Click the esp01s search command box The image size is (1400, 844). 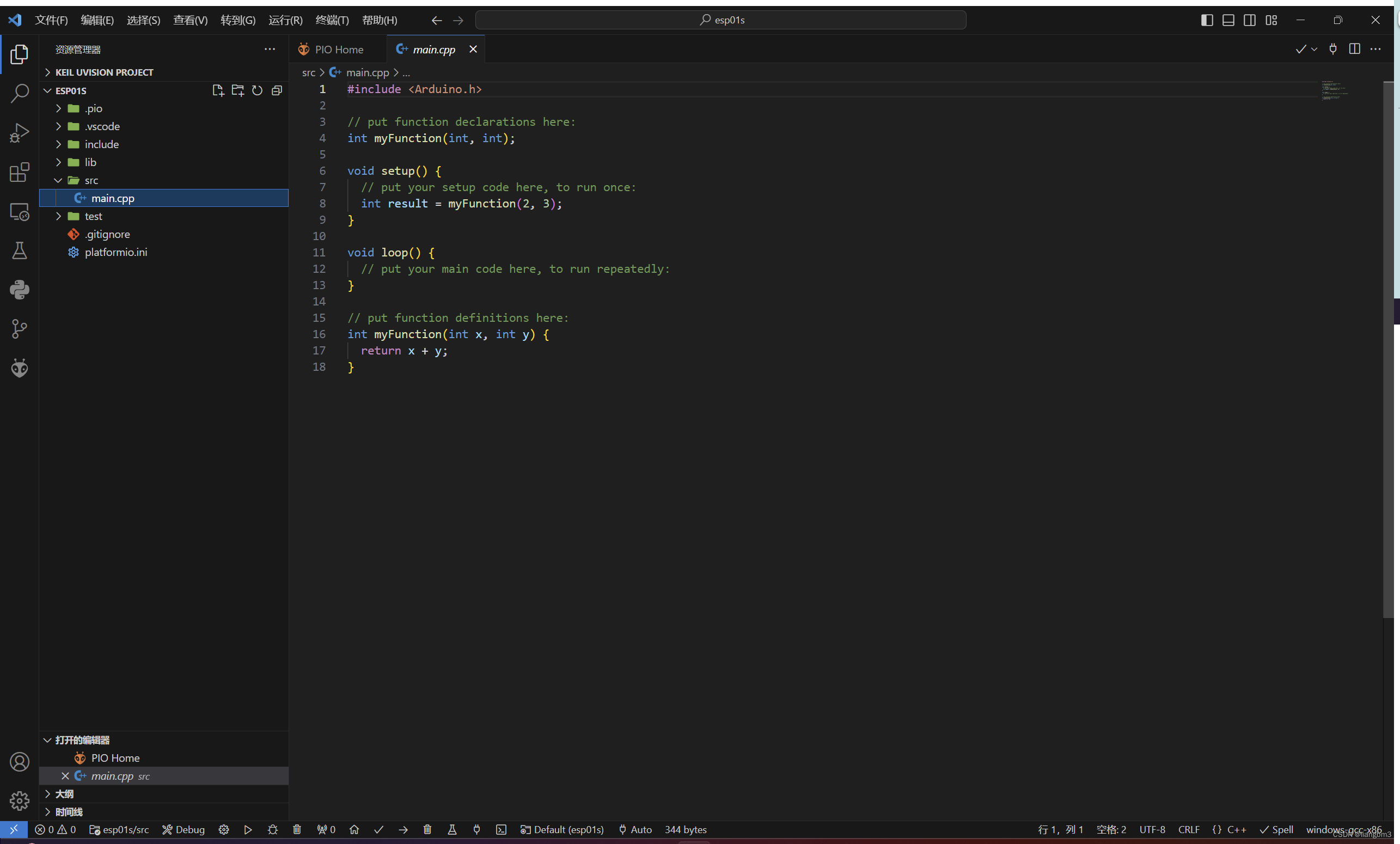pos(720,20)
